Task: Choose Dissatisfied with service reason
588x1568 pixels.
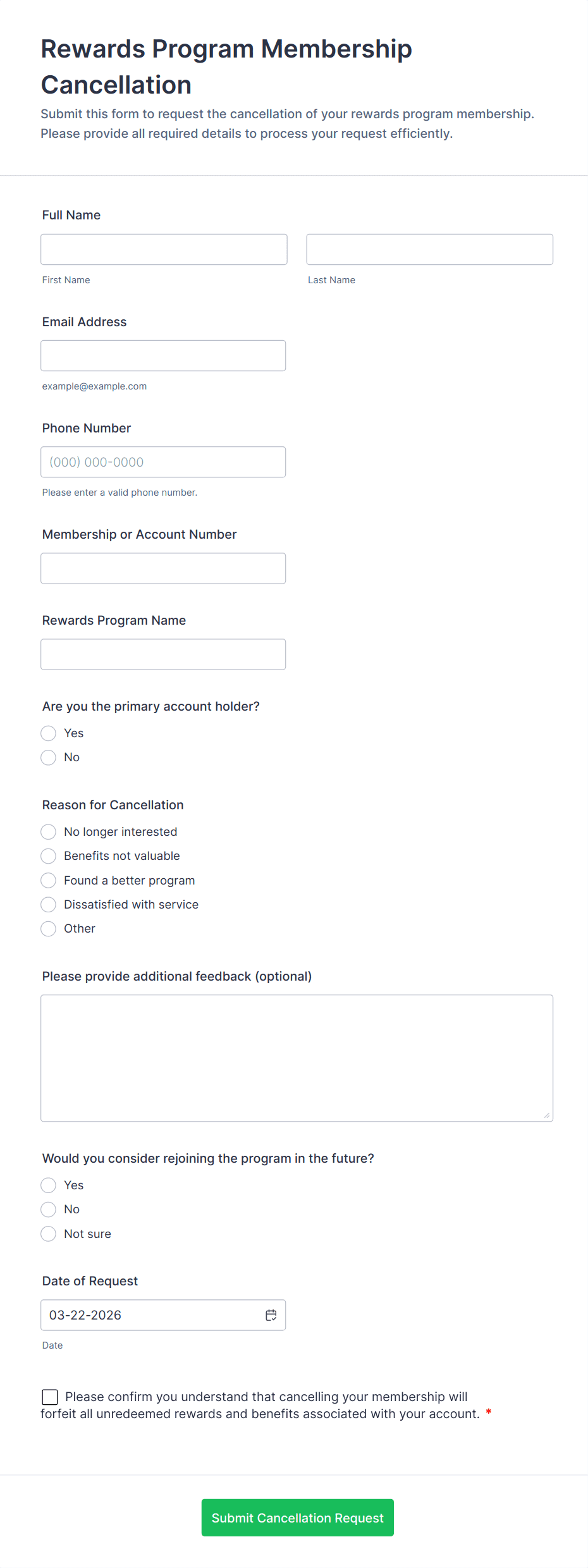Action: tap(49, 905)
